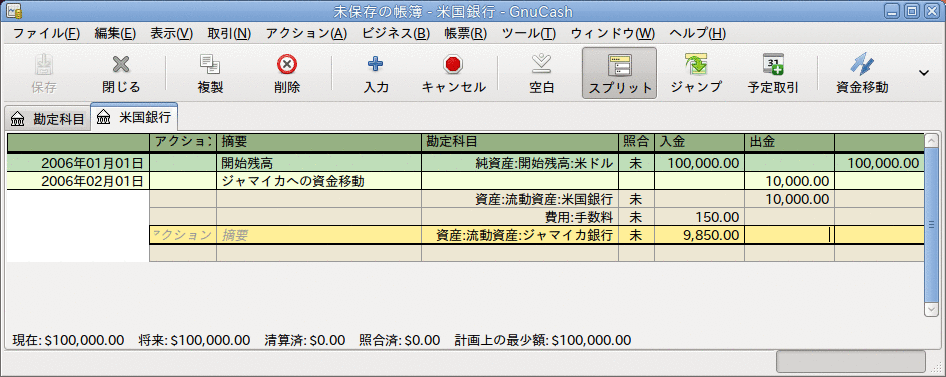946x377 pixels.
Task: Select the 米国銀行 register tab
Action: [134, 118]
